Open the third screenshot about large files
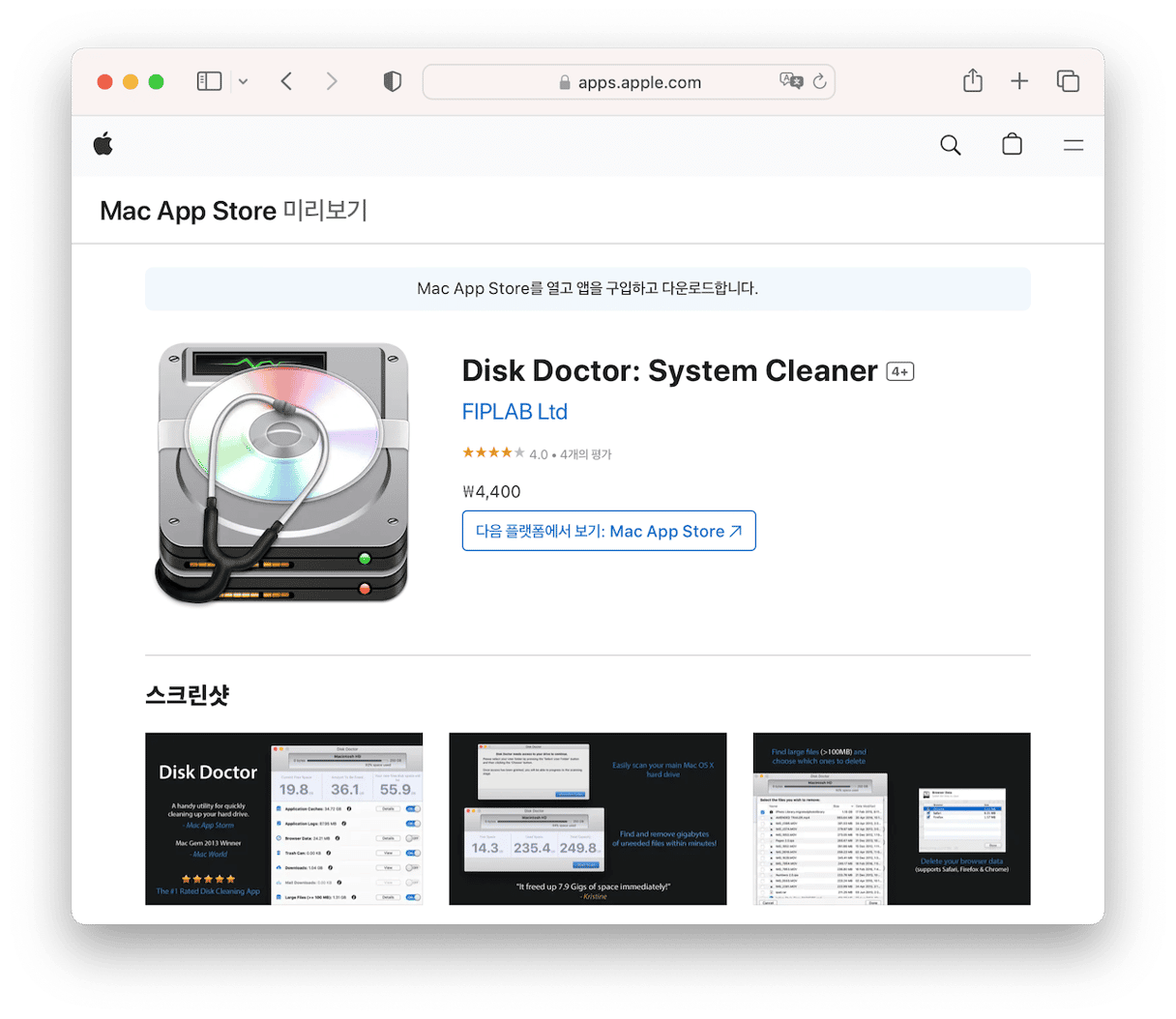Screen dimensions: 1176x1019 click(892, 819)
